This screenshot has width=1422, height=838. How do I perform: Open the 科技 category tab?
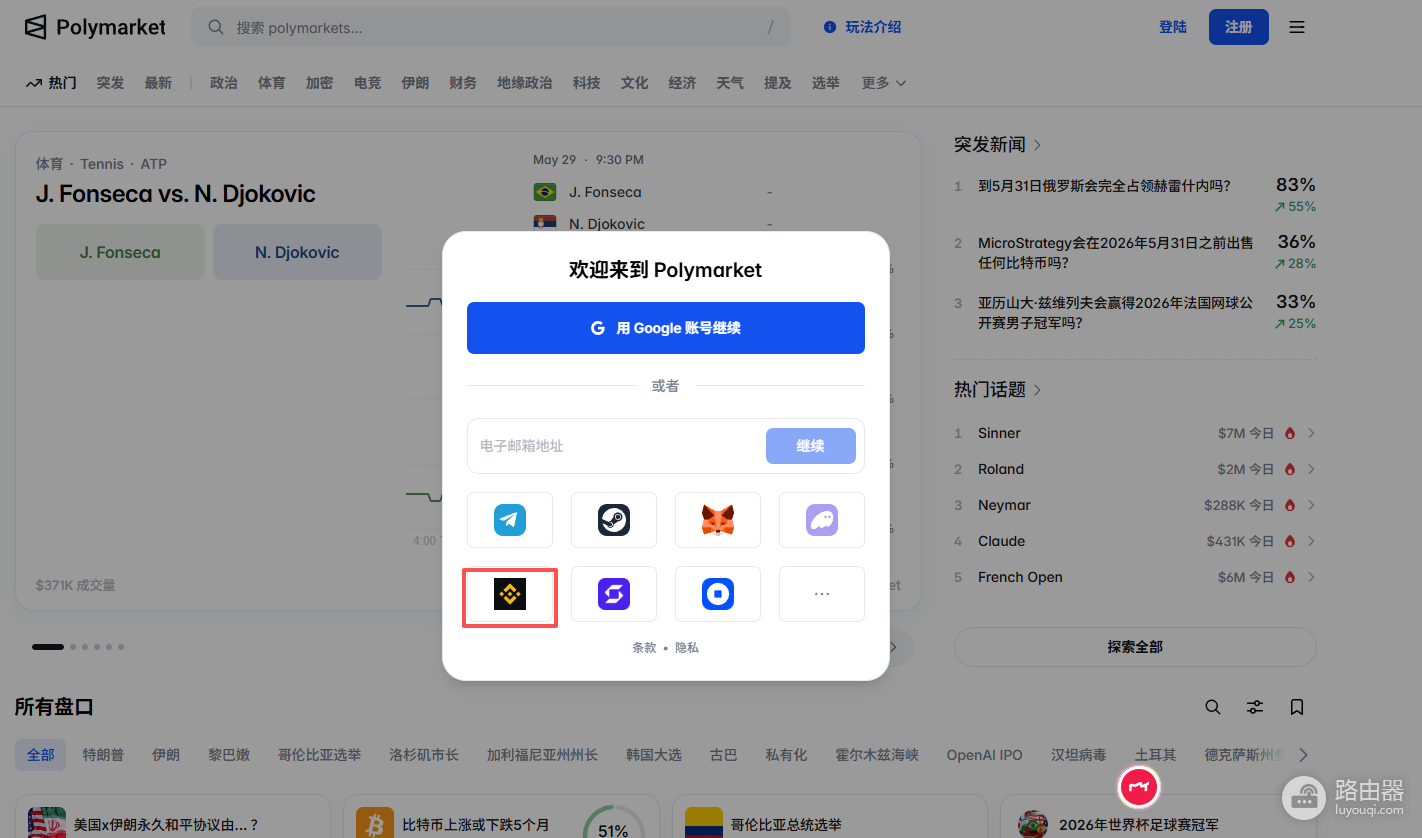click(587, 83)
